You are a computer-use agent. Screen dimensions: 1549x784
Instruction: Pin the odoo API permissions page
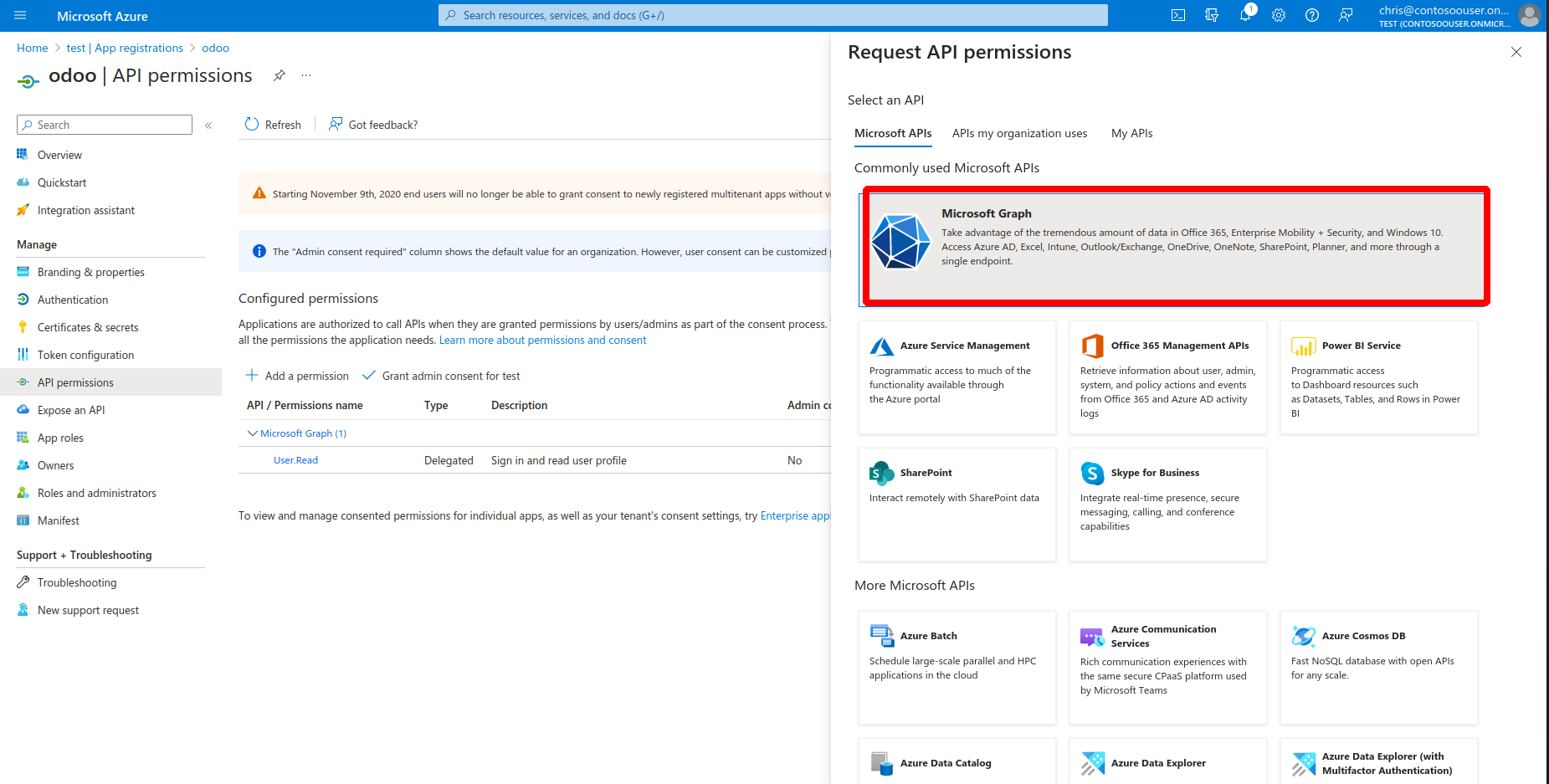pyautogui.click(x=280, y=75)
